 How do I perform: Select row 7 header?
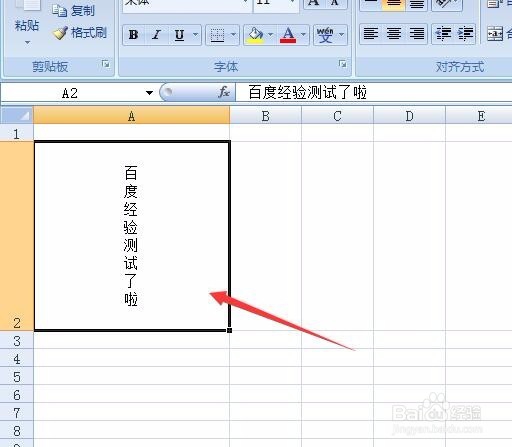pyautogui.click(x=17, y=412)
